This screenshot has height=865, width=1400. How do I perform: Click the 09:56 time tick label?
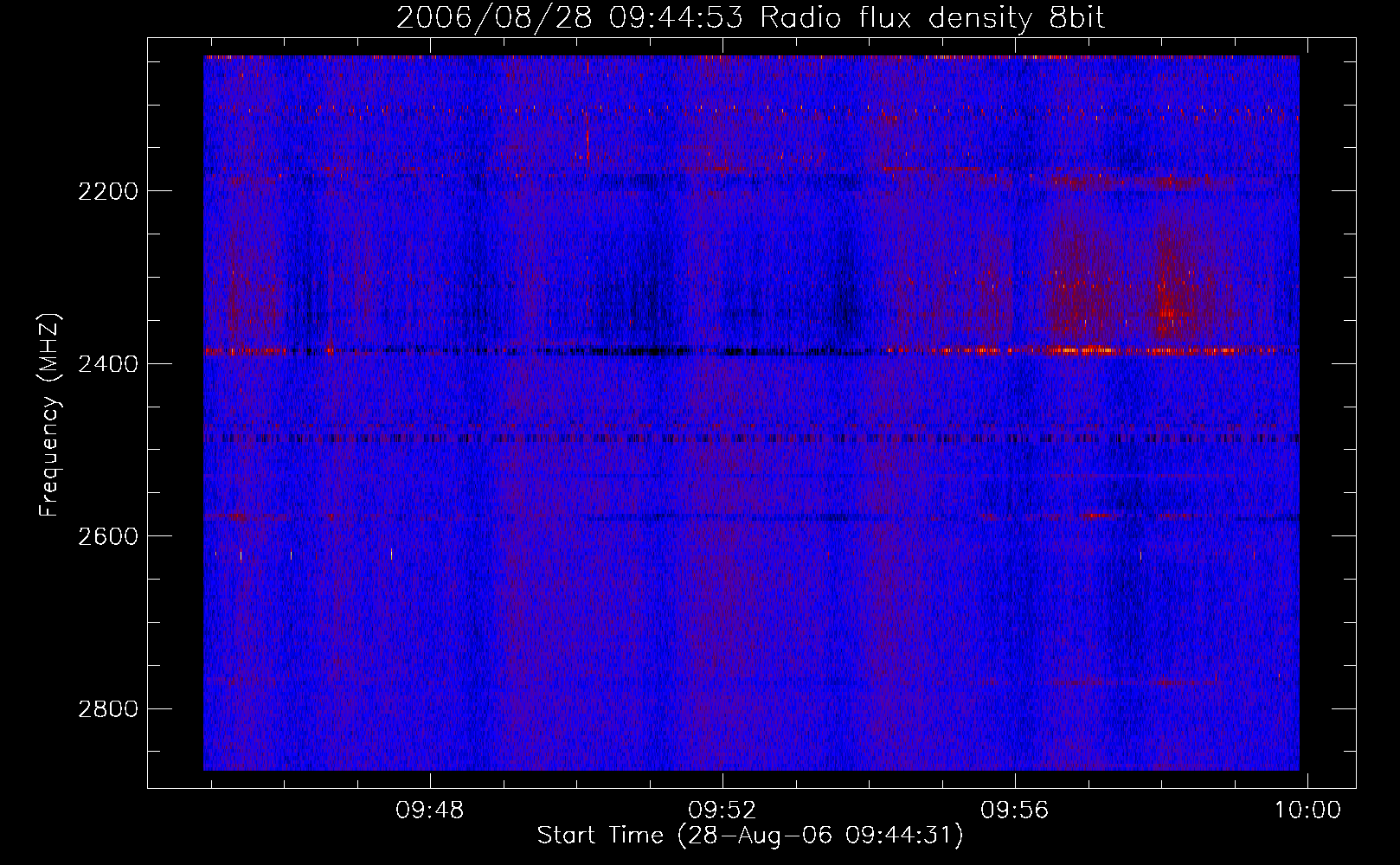[x=1014, y=811]
